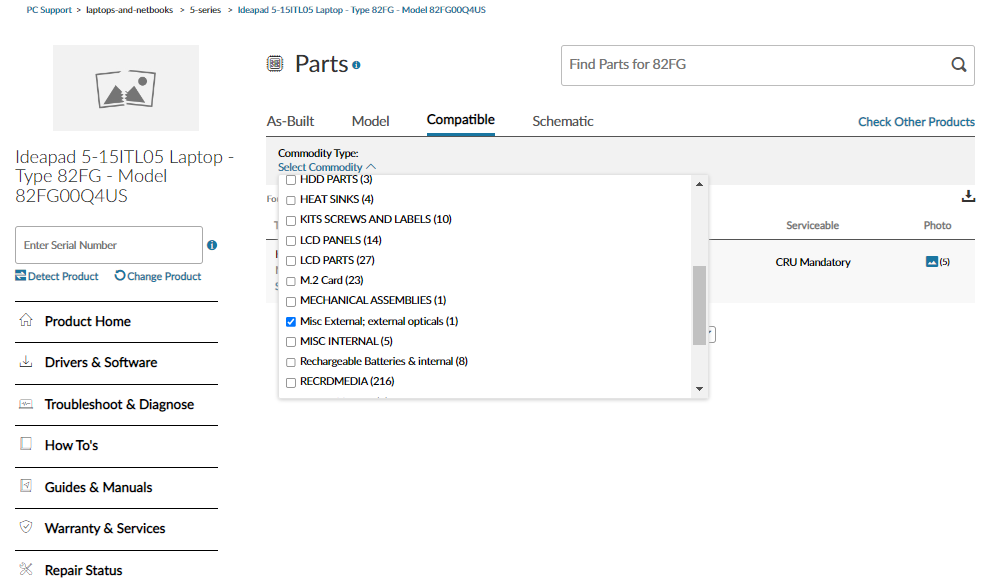Click the Detect Product link
The width and height of the screenshot is (995, 578).
click(57, 276)
